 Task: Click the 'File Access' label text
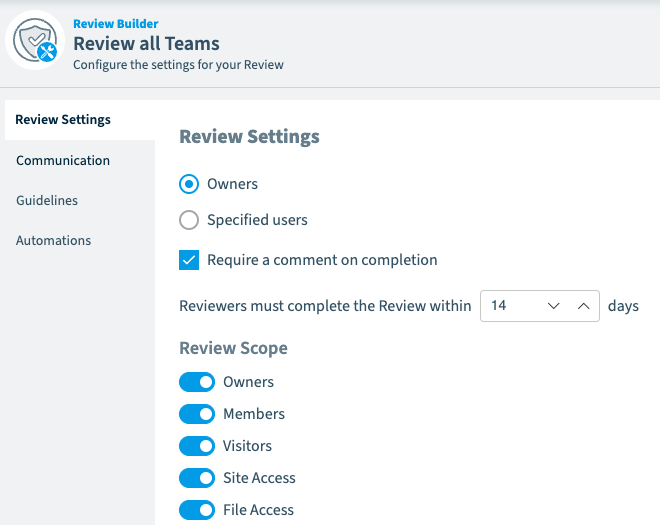(x=258, y=510)
